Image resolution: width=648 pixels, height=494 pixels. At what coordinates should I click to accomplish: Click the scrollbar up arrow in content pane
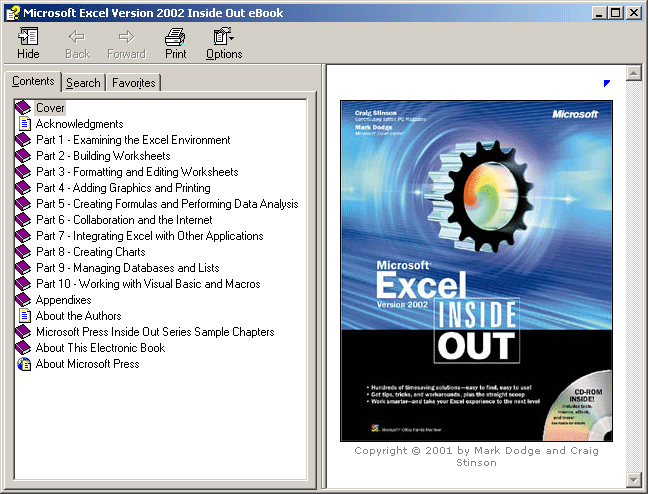pyautogui.click(x=634, y=73)
